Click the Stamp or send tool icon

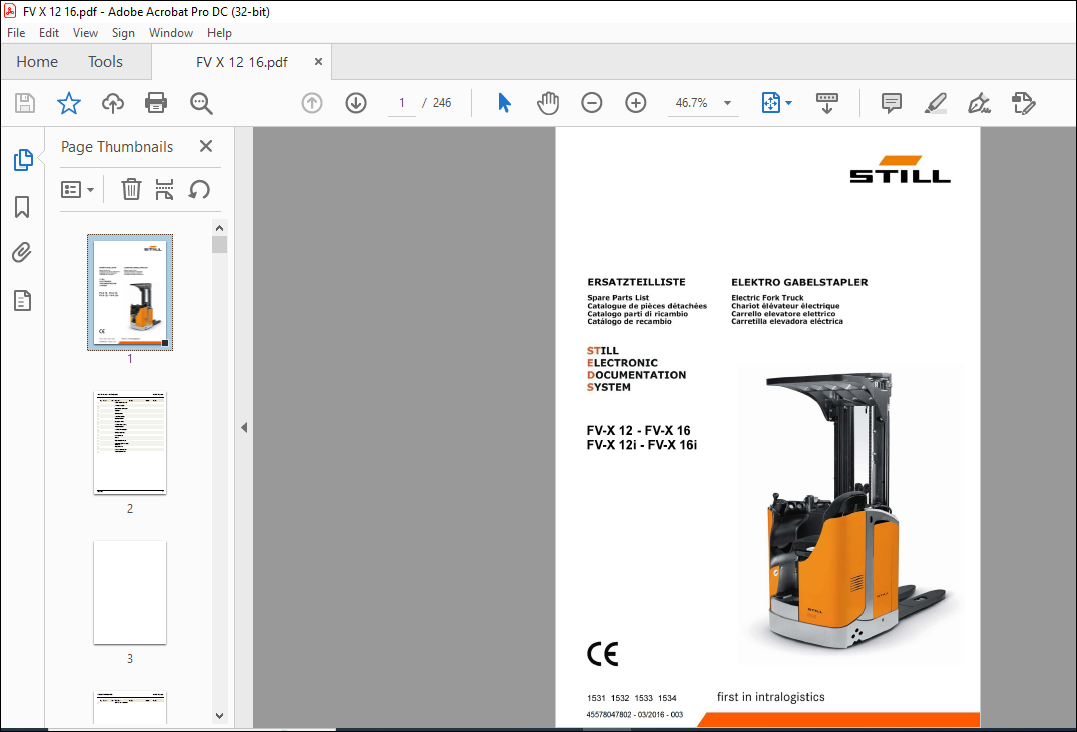click(1023, 103)
